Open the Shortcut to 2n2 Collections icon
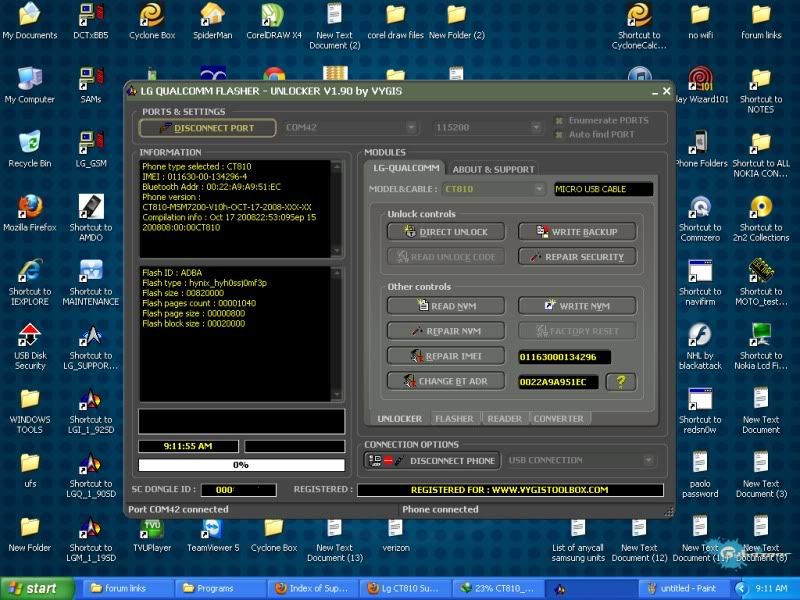This screenshot has width=800, height=600. coord(761,218)
